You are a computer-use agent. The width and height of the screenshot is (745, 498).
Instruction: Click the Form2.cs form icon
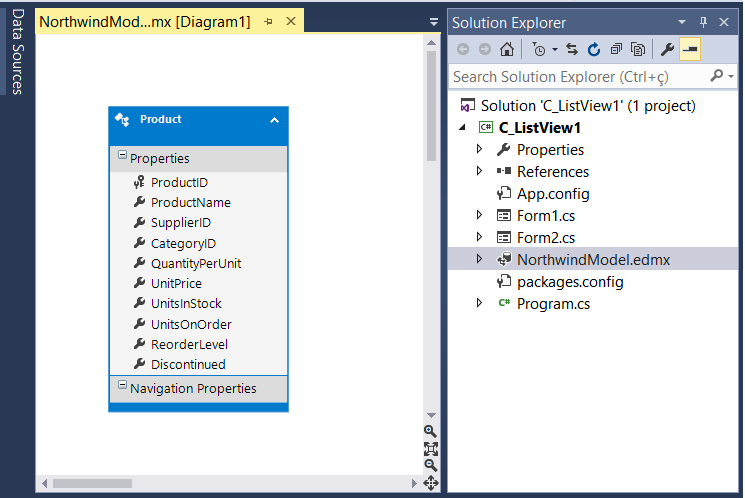point(504,238)
